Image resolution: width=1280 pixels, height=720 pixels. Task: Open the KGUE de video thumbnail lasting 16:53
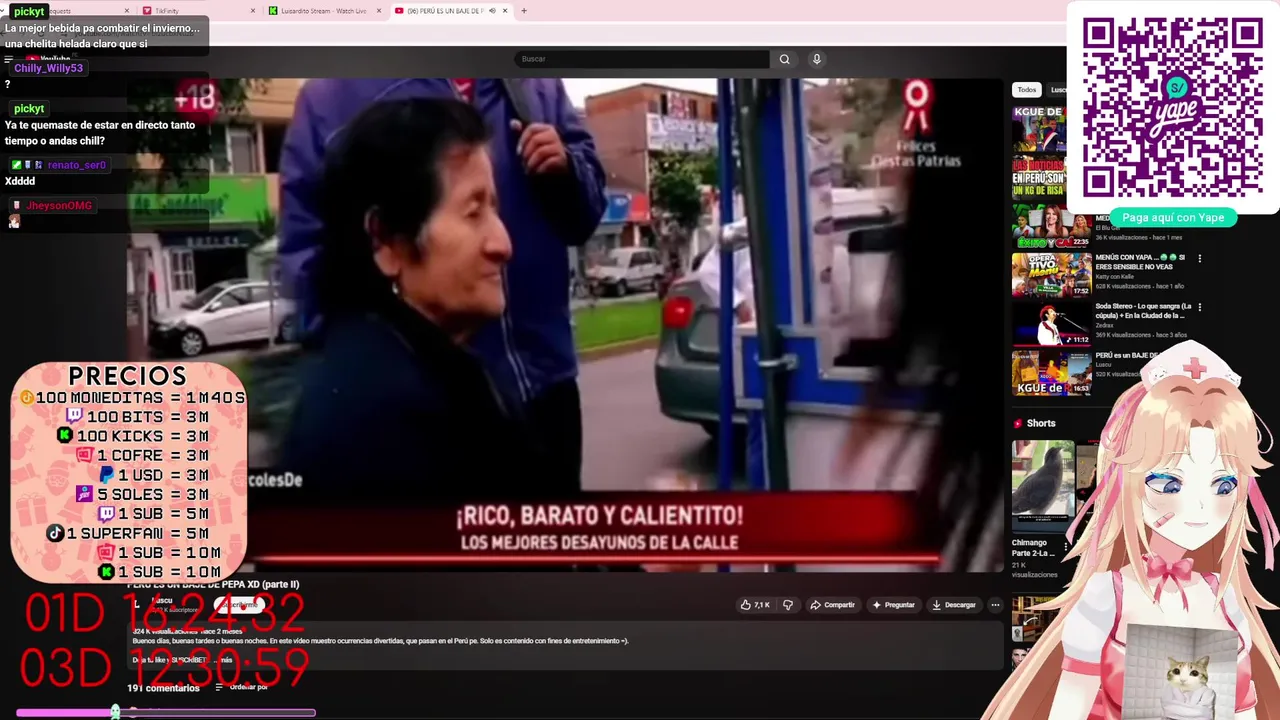[1051, 373]
